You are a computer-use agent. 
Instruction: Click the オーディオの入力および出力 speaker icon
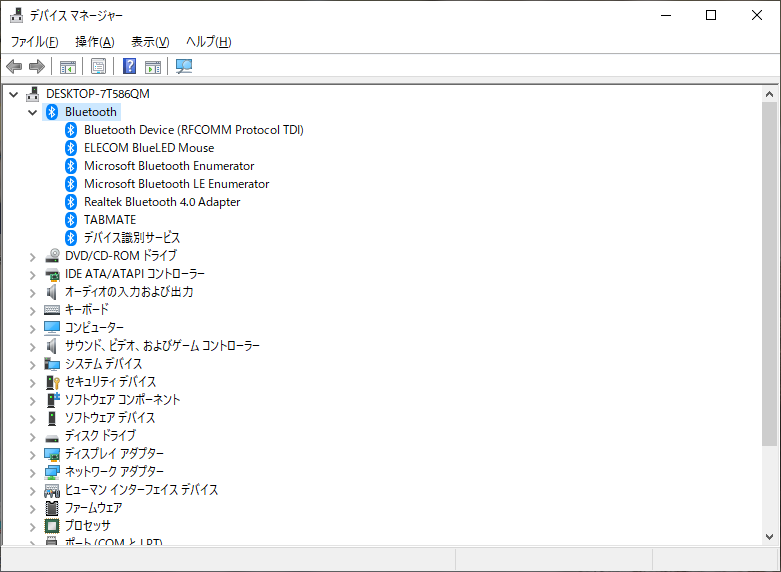coord(52,291)
